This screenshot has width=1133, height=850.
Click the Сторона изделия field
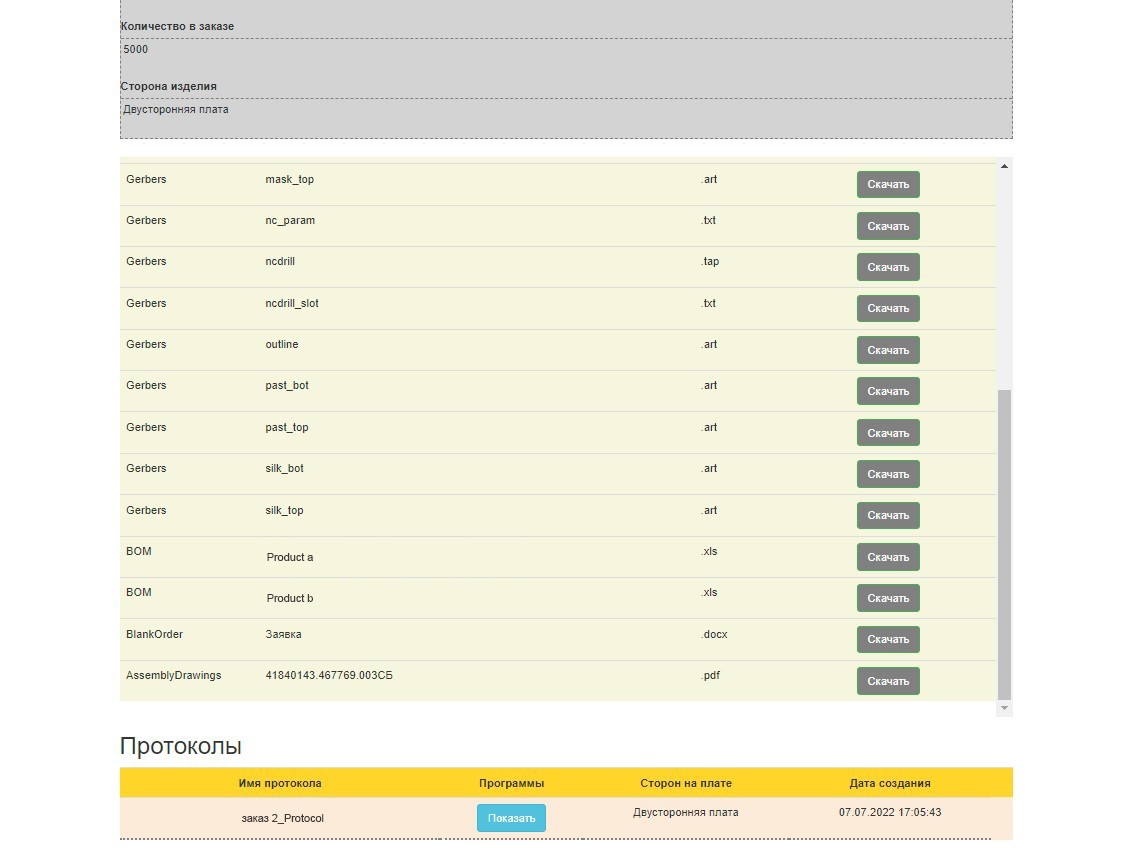pos(566,110)
